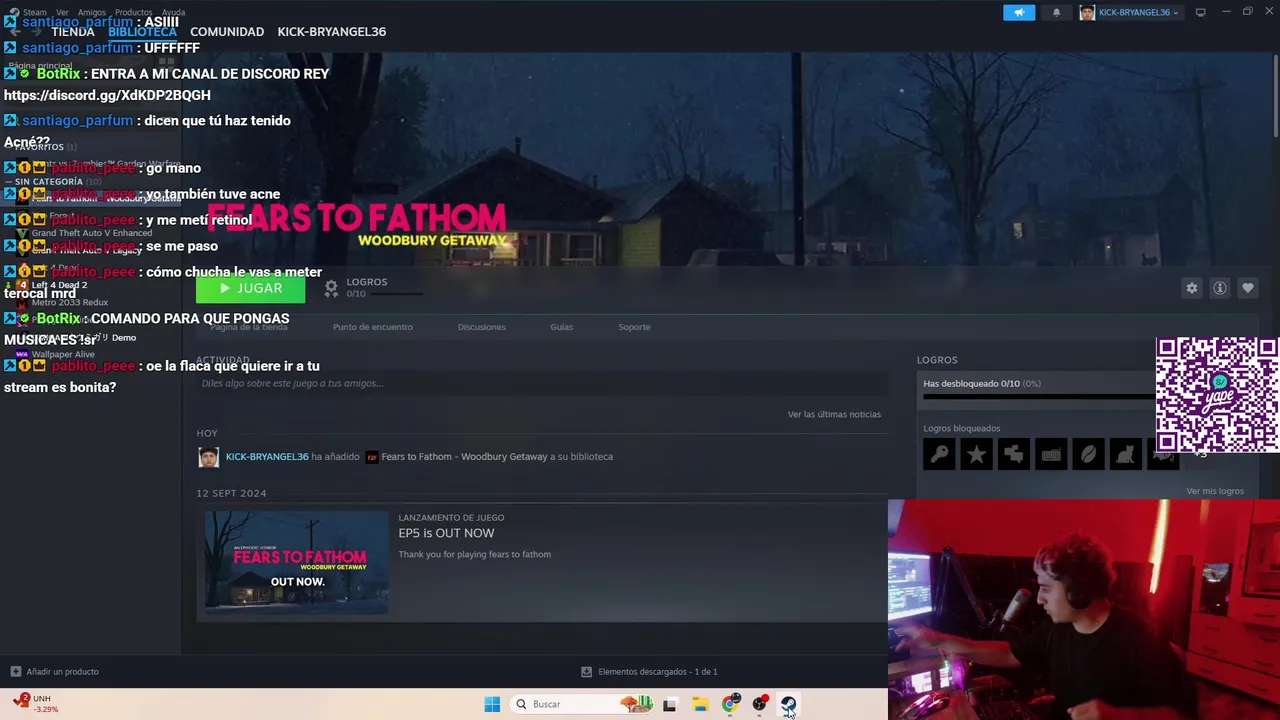Screen dimensions: 1280x720
Task: Open File Explorer from taskbar
Action: click(700, 704)
